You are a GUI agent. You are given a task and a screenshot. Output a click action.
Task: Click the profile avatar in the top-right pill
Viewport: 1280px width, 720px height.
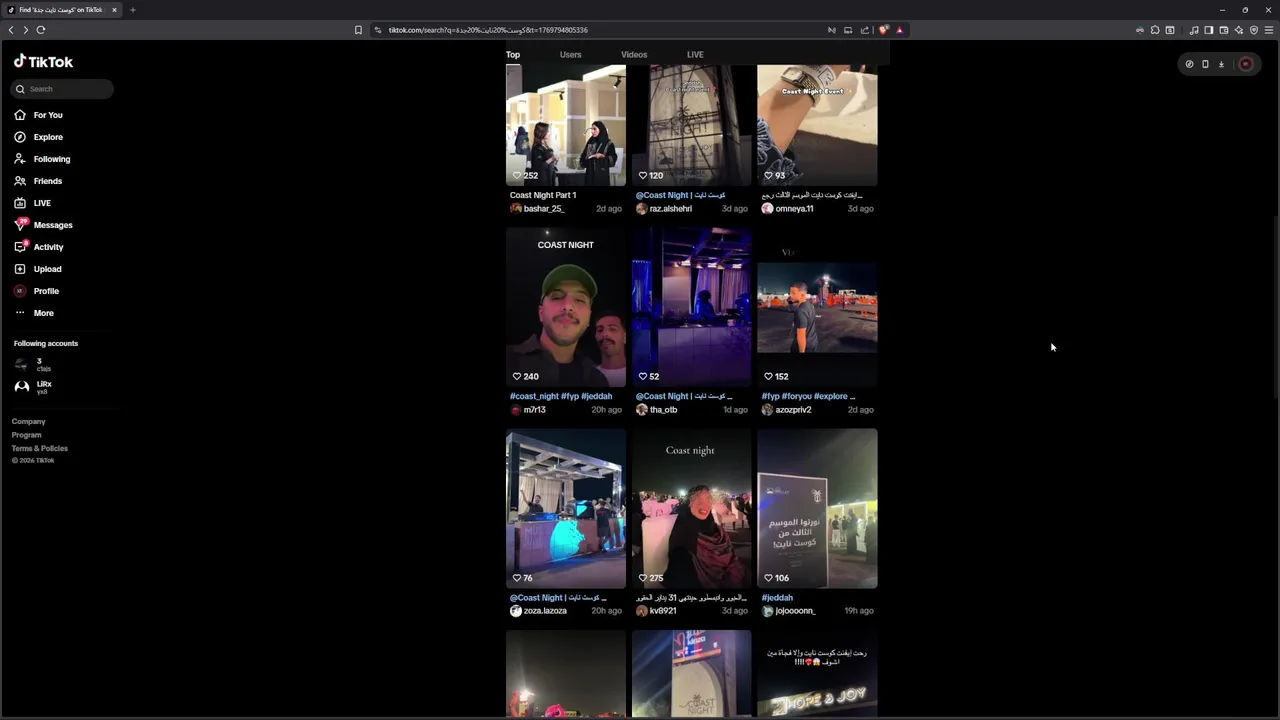pyautogui.click(x=1245, y=64)
